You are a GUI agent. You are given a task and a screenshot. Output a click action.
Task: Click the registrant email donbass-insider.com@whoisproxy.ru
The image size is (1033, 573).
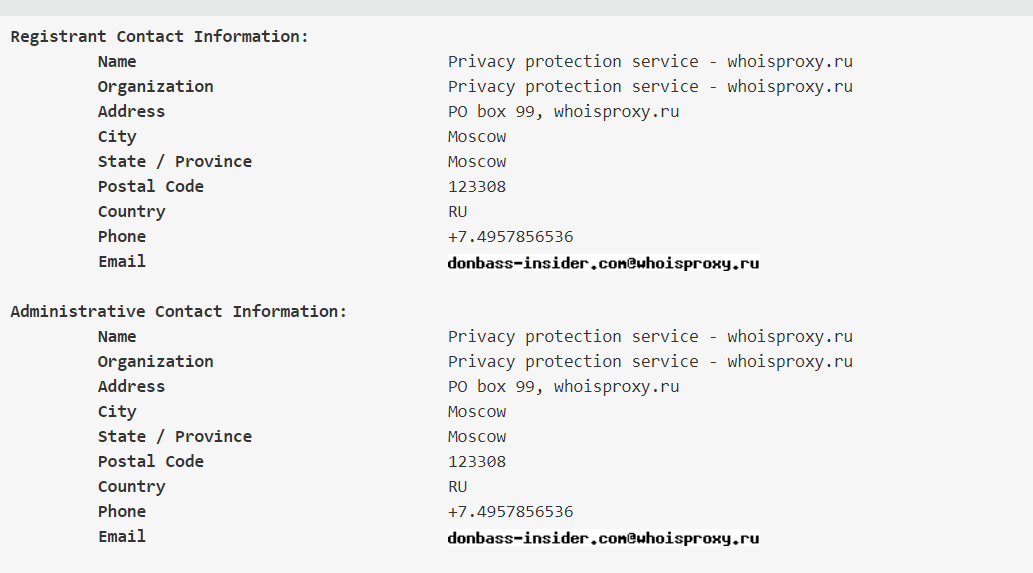[603, 264]
